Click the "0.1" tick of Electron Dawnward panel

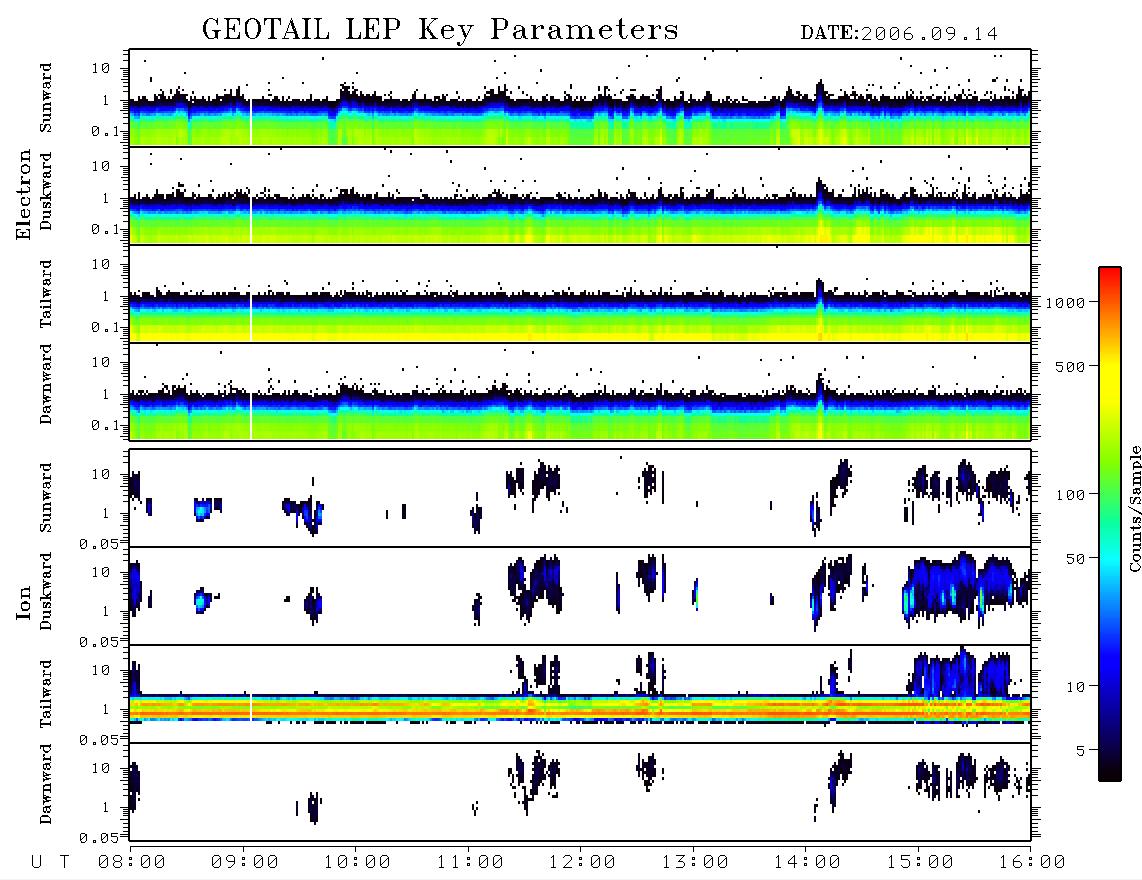point(106,425)
